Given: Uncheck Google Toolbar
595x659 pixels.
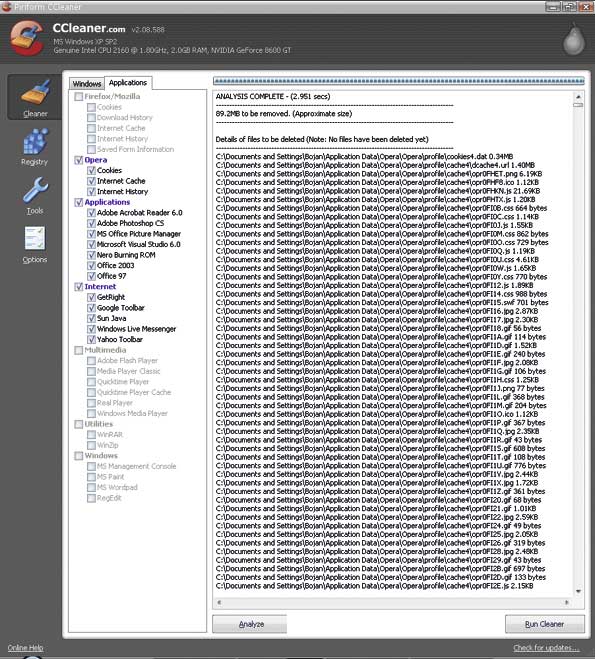Looking at the screenshot, I should [91, 308].
